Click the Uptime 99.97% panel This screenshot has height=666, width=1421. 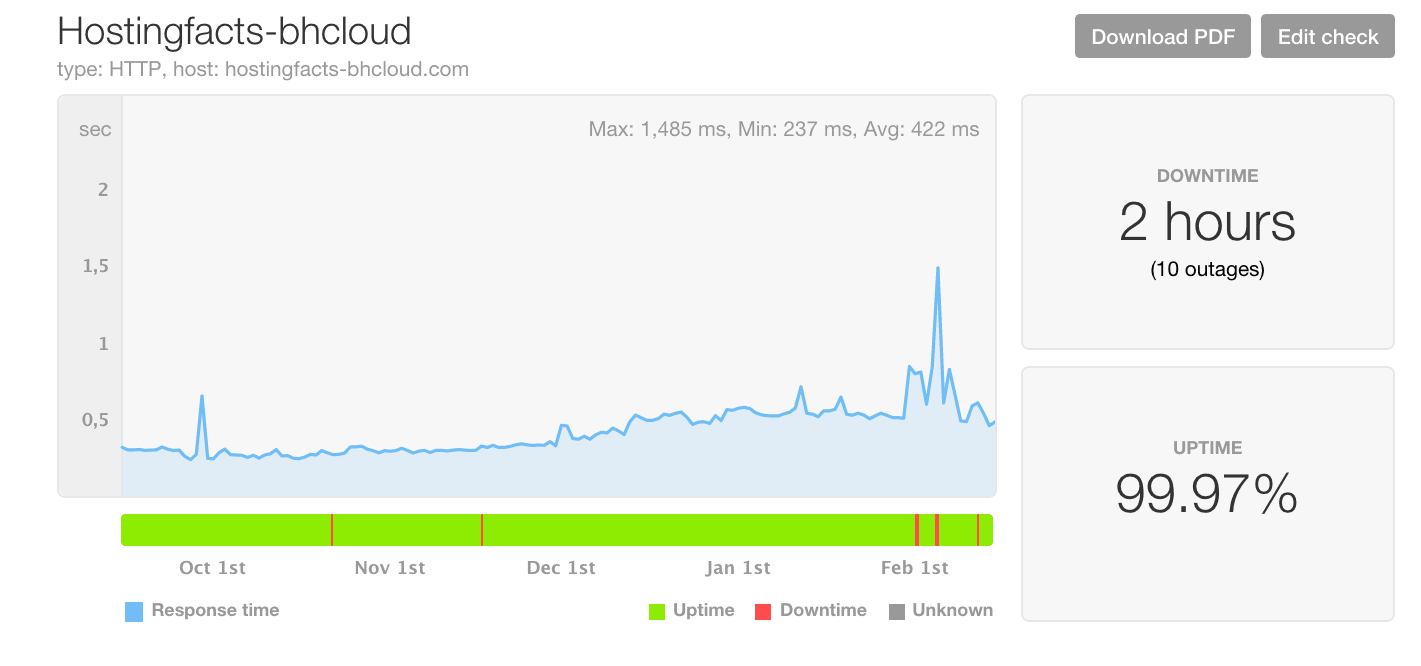point(1207,494)
